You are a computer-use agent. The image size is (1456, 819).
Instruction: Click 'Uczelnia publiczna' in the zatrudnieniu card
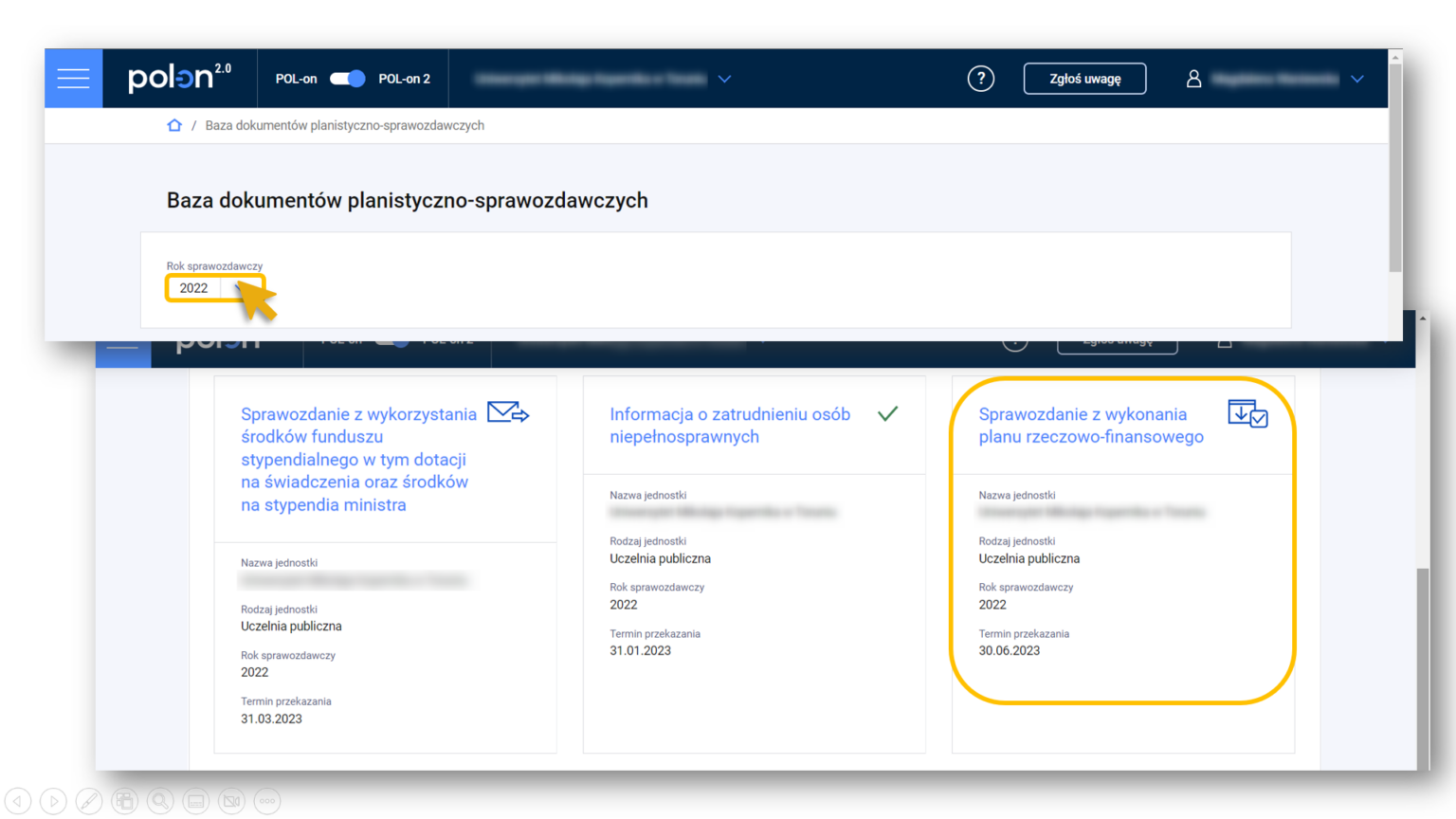pyautogui.click(x=660, y=558)
